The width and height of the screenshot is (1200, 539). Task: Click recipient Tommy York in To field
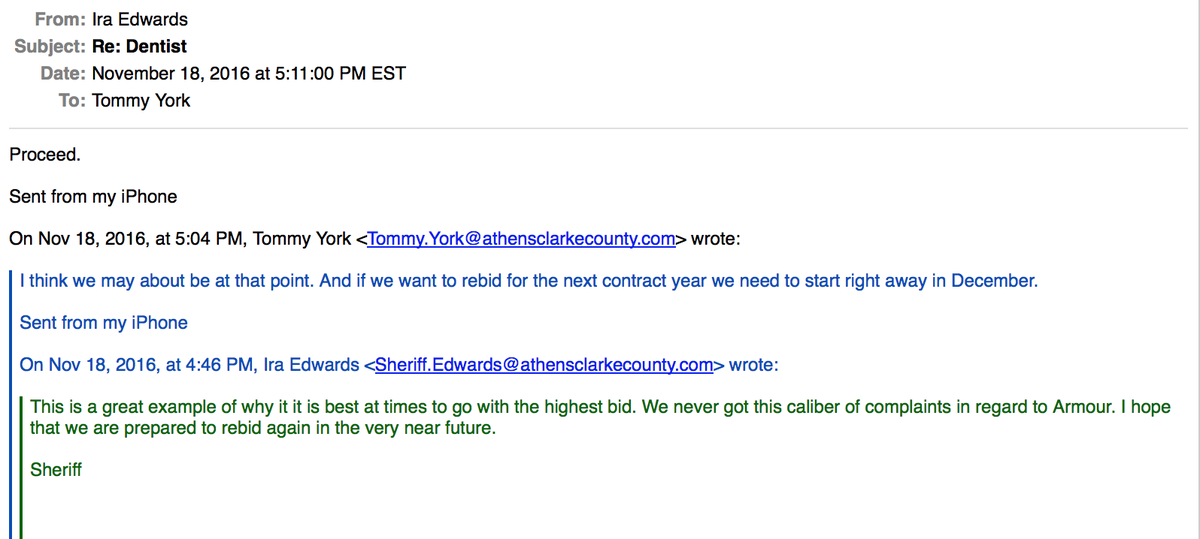[x=141, y=100]
